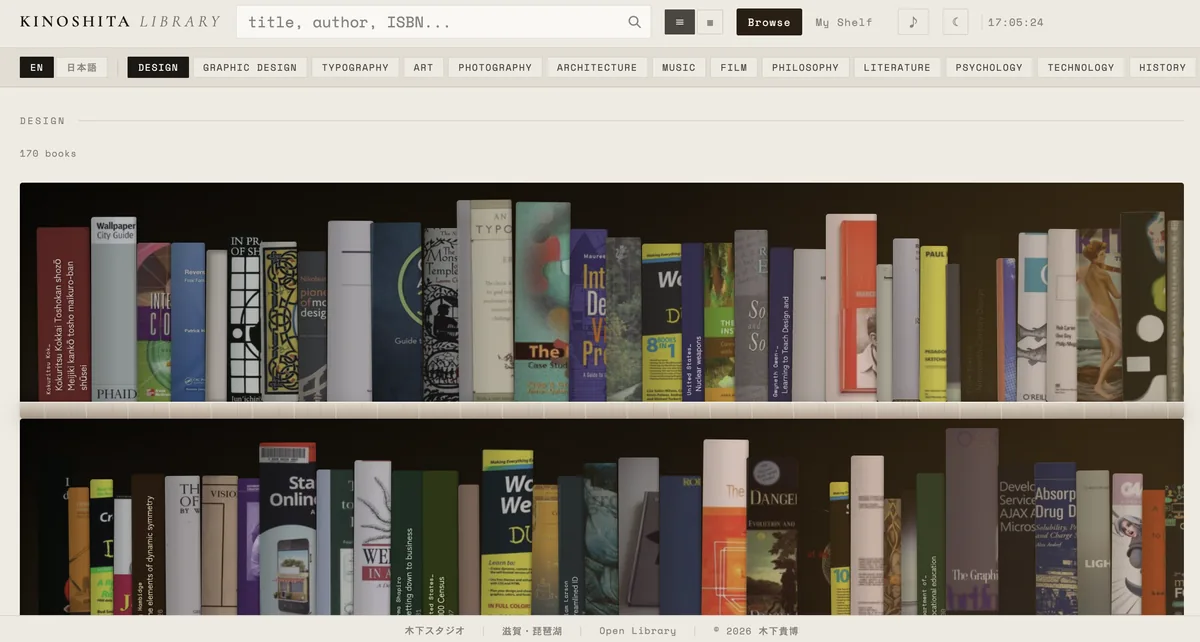Image resolution: width=1200 pixels, height=642 pixels.
Task: Open the Wallpaper City Guide book
Action: click(114, 309)
